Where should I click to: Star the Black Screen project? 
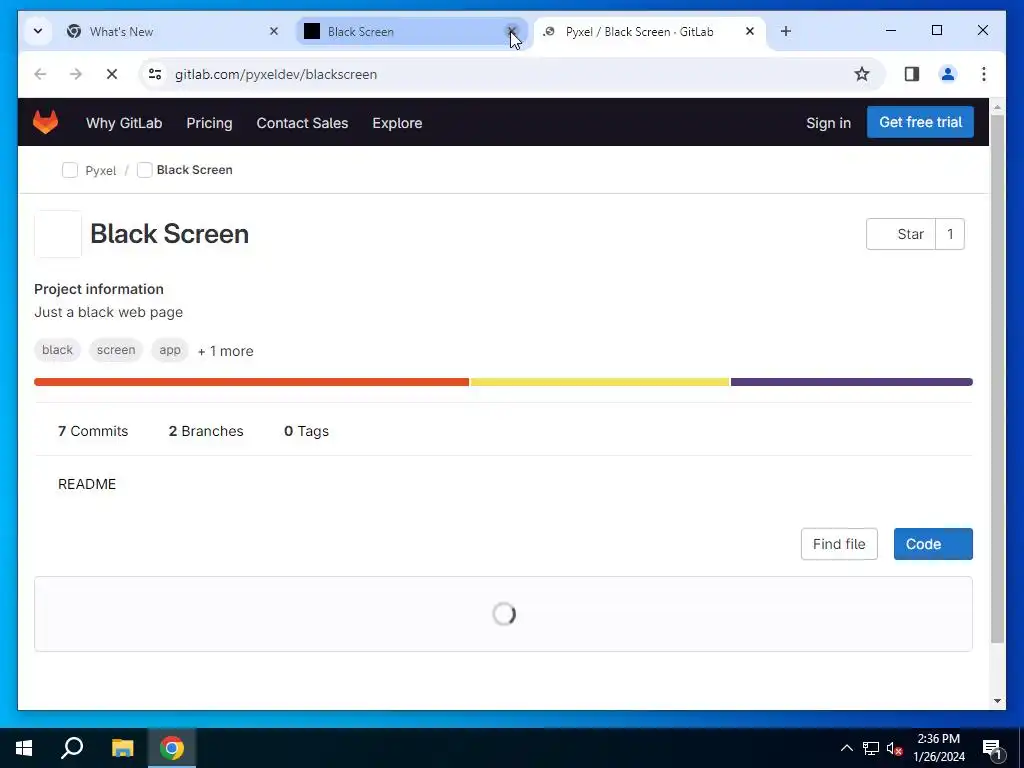pos(901,234)
